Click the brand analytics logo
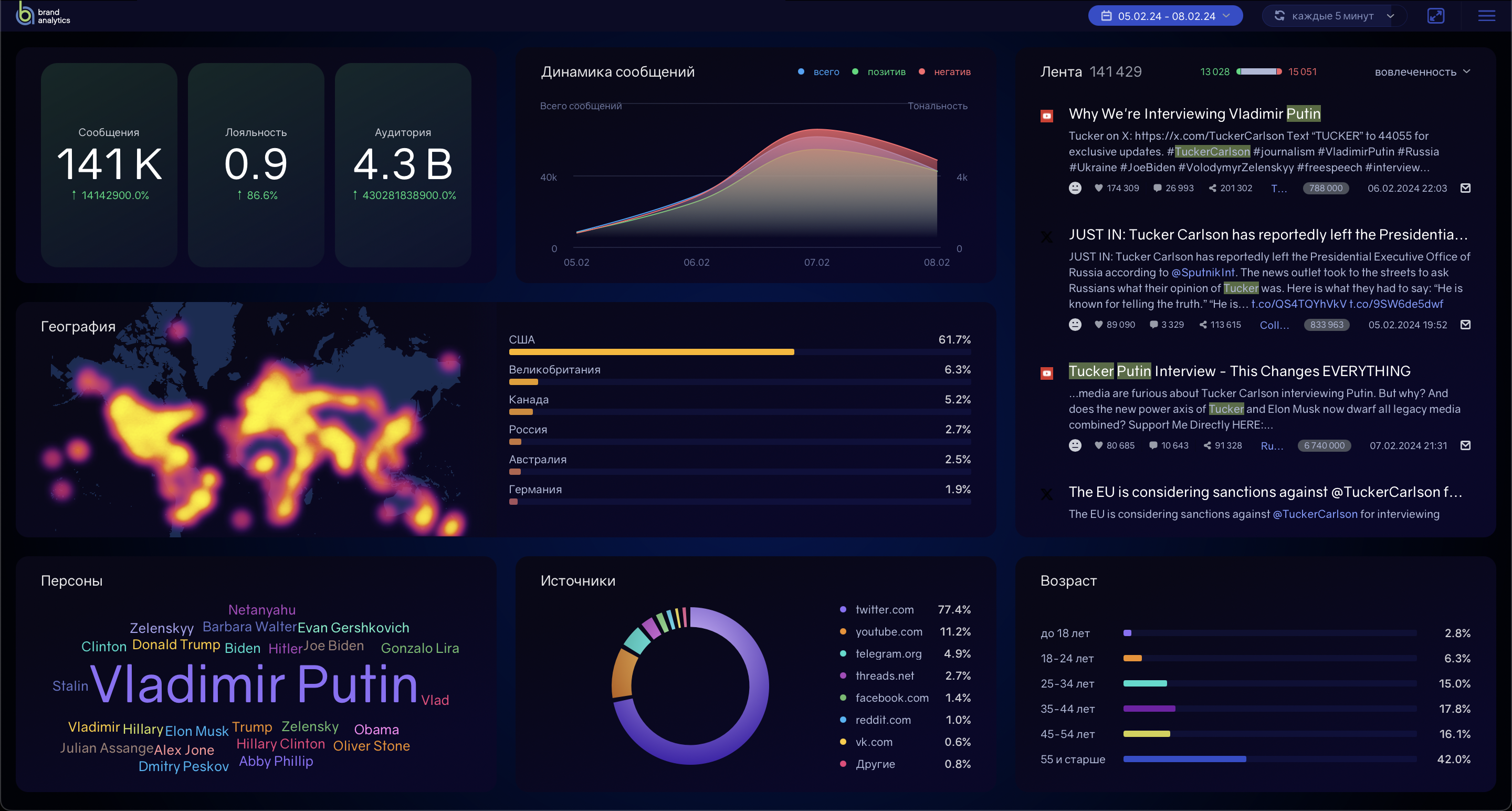Image resolution: width=1512 pixels, height=811 pixels. [43, 14]
